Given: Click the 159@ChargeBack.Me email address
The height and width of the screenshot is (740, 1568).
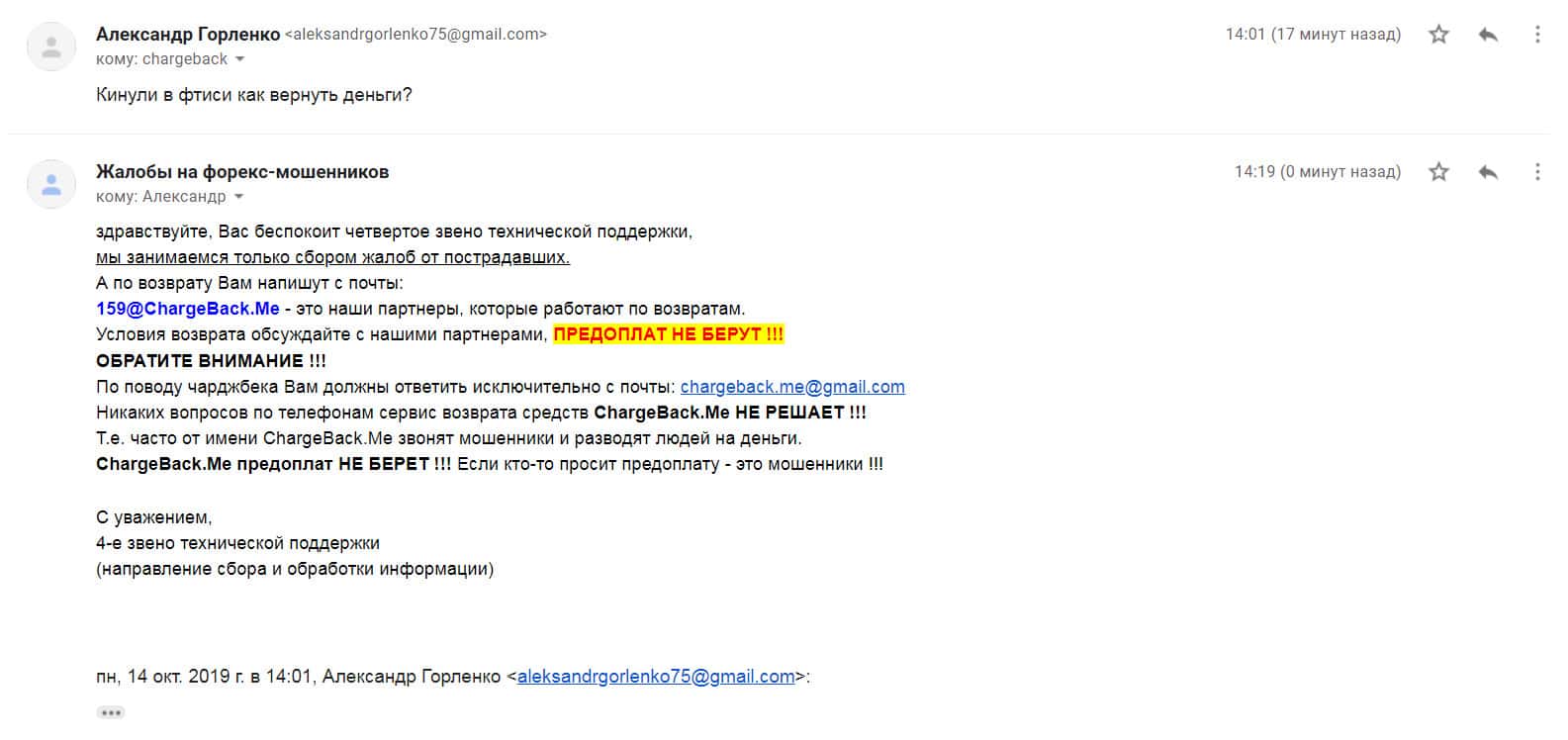Looking at the screenshot, I should 188,309.
